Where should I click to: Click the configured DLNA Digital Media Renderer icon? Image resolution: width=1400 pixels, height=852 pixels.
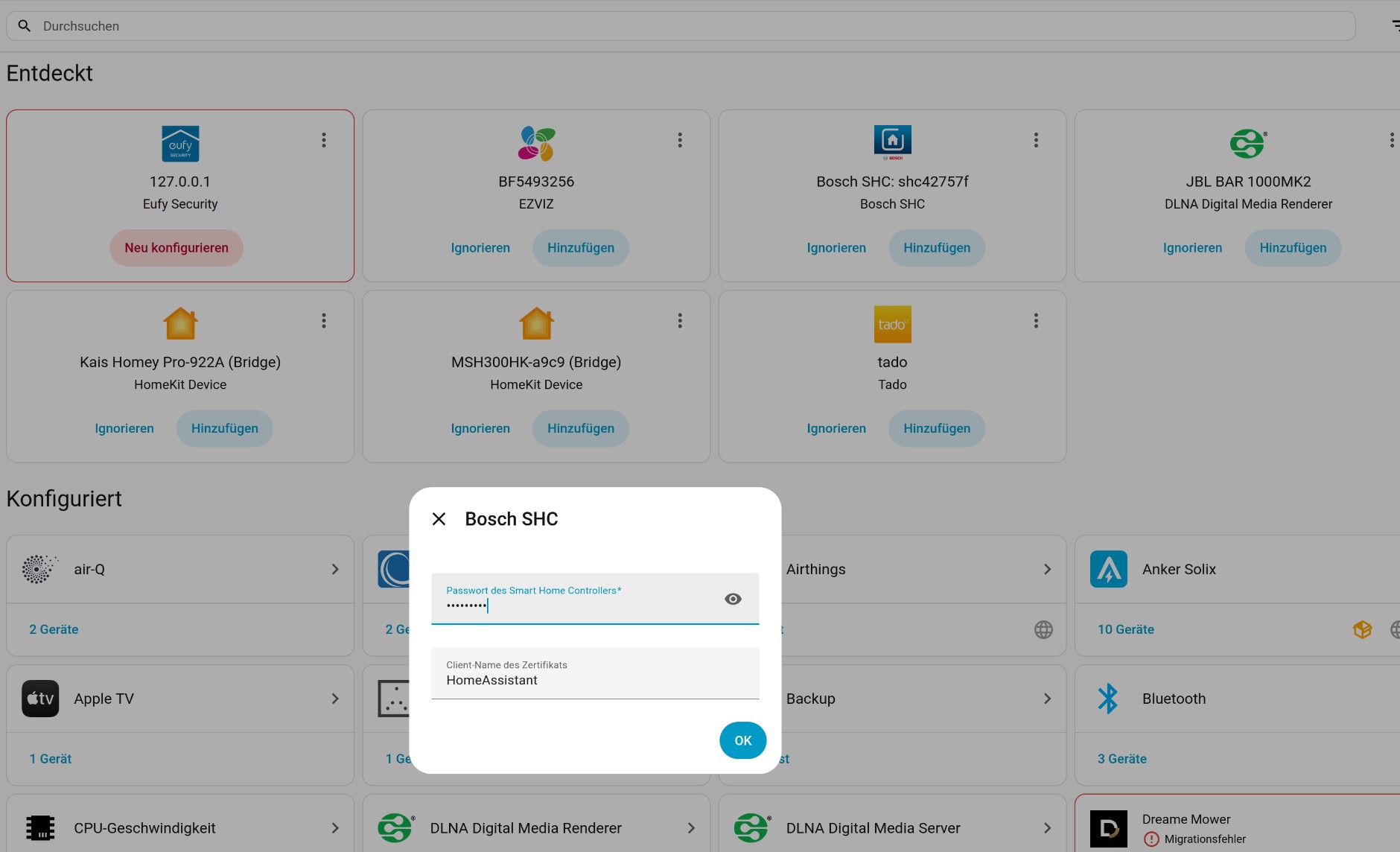pyautogui.click(x=396, y=828)
